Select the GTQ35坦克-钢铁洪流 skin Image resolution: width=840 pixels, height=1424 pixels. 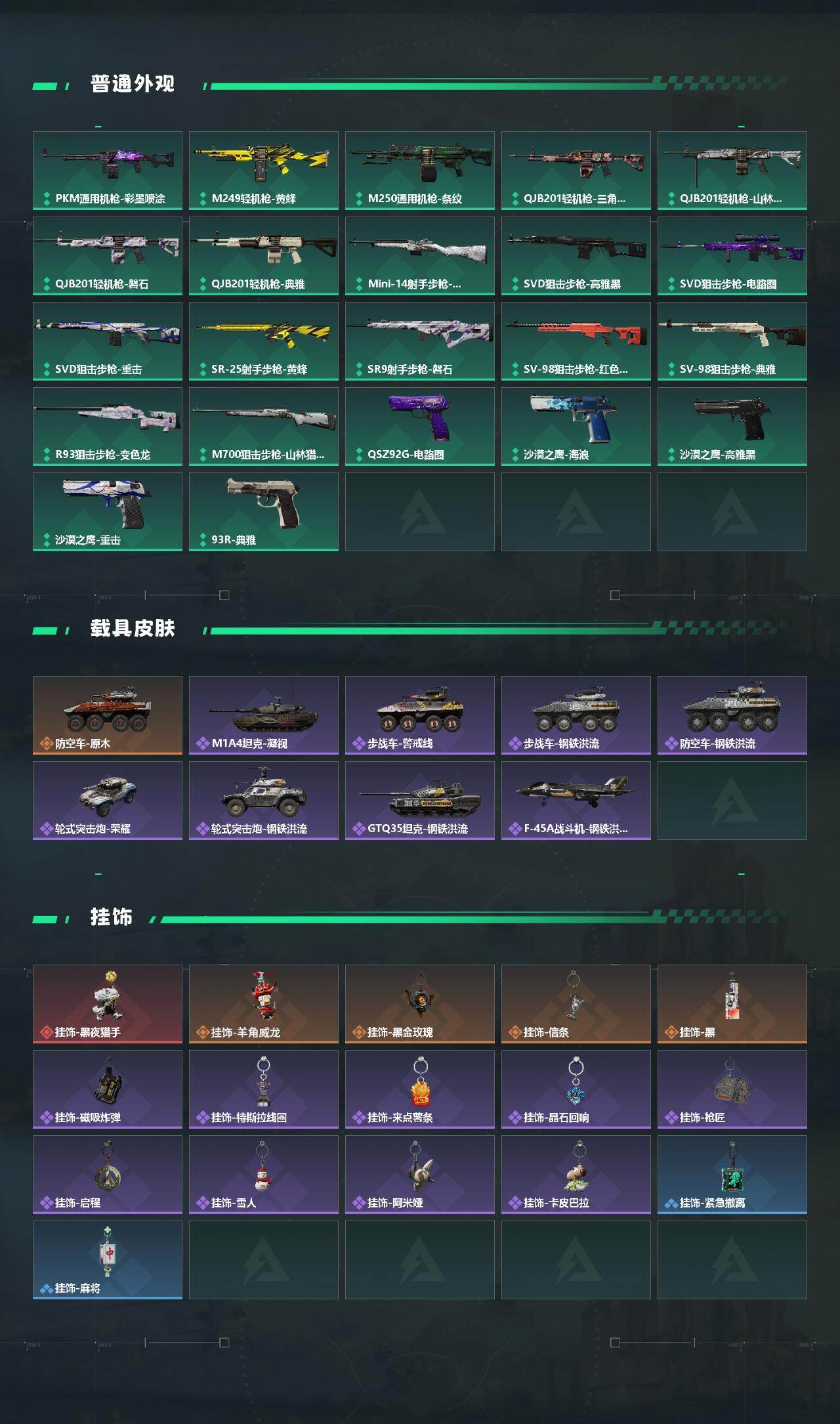[420, 801]
